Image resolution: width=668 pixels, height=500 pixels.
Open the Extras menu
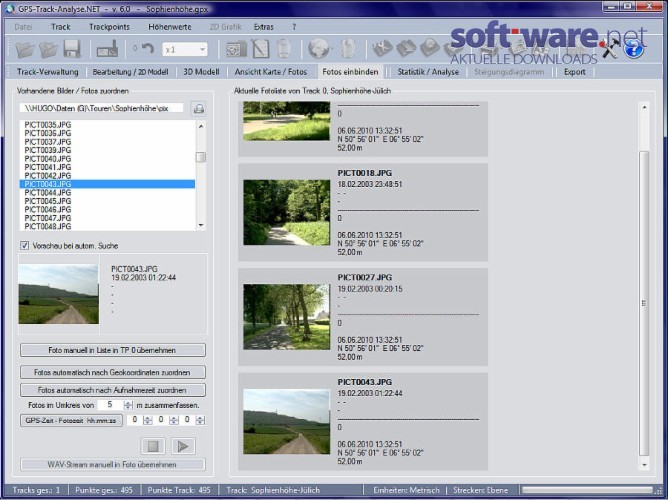pyautogui.click(x=263, y=27)
